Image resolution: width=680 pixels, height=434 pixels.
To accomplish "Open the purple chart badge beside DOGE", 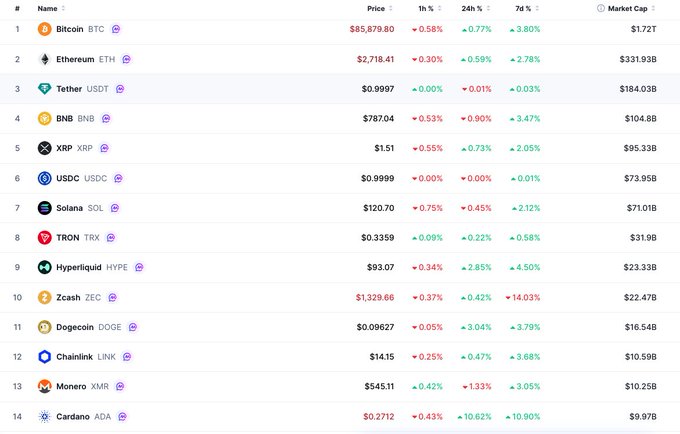I will pos(133,327).
